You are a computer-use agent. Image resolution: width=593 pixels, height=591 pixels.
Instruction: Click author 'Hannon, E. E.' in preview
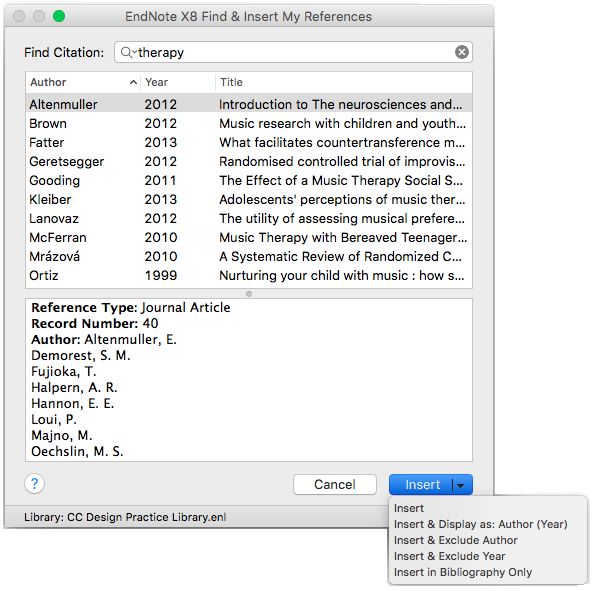pyautogui.click(x=73, y=403)
